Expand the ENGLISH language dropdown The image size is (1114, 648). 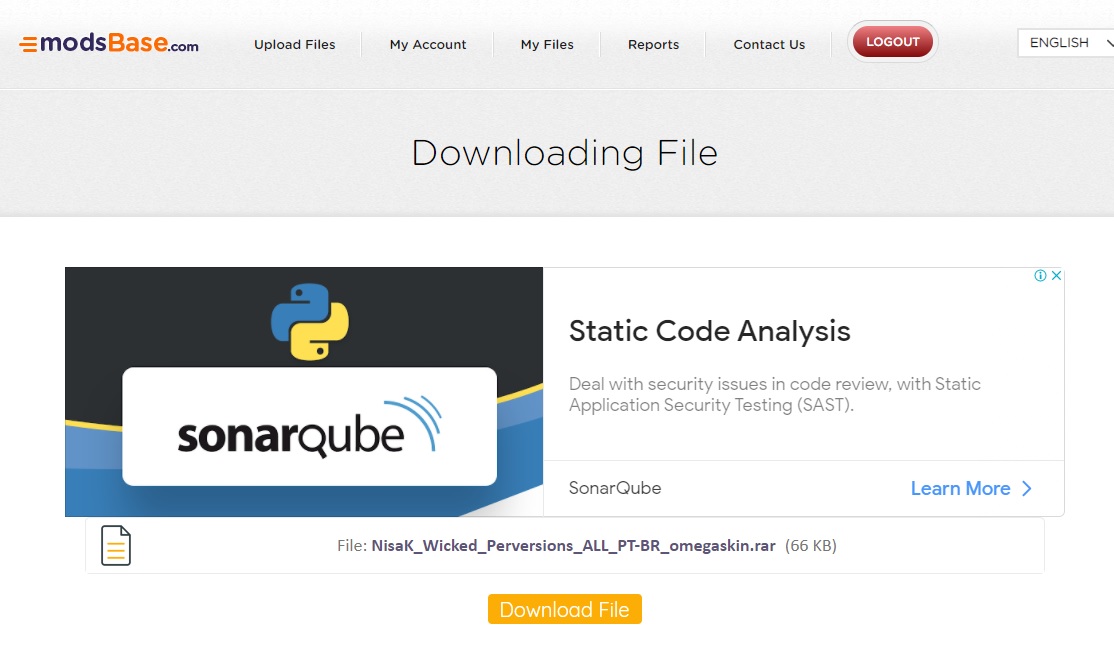1066,43
